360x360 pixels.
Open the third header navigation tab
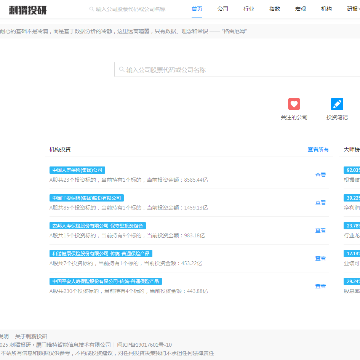(x=248, y=9)
